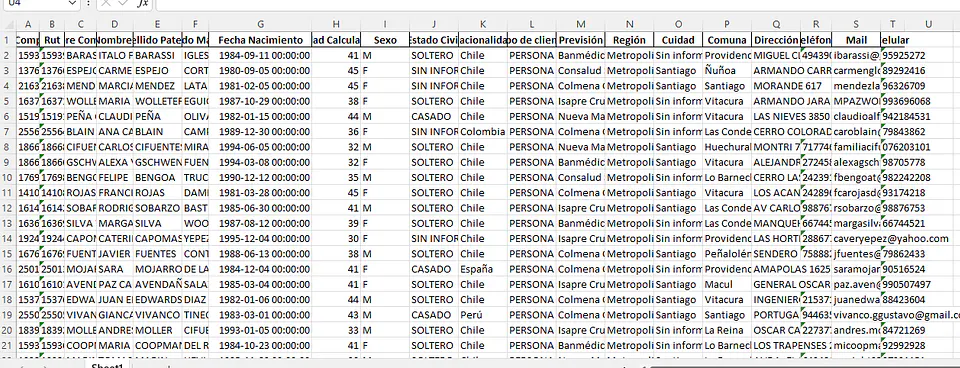Click the 'Dirección' header cell

click(776, 40)
